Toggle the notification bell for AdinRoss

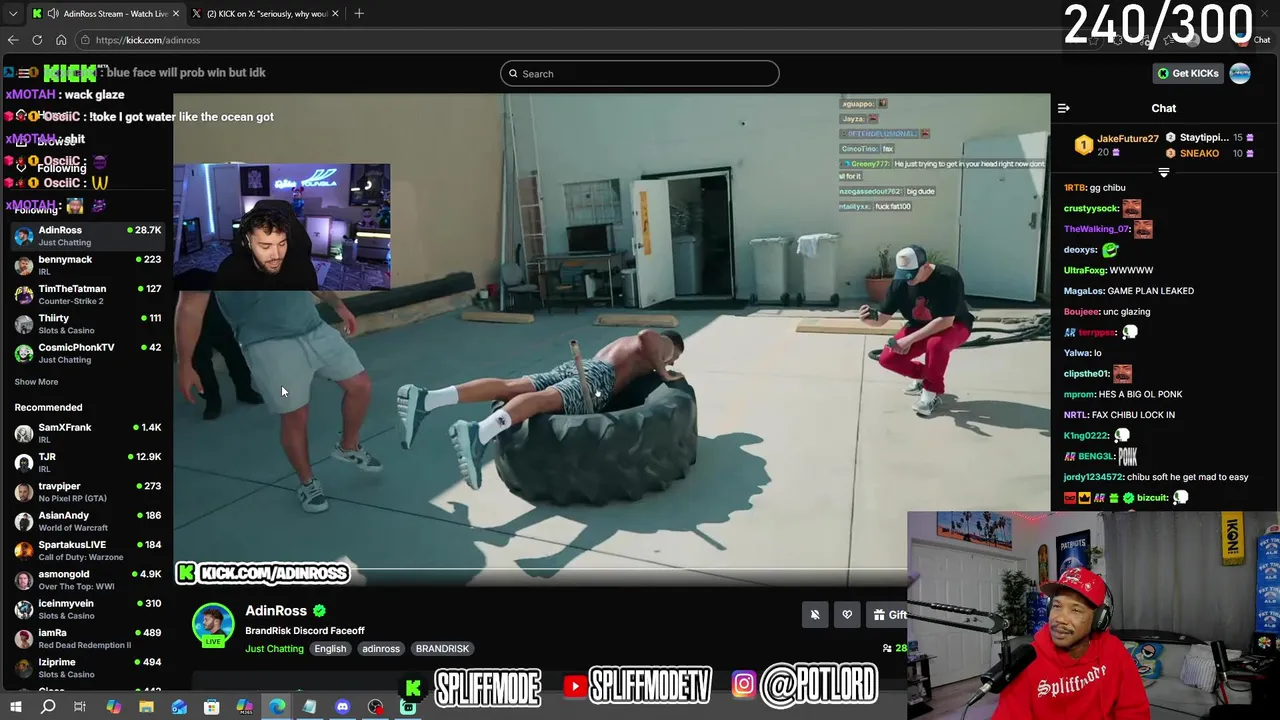815,615
